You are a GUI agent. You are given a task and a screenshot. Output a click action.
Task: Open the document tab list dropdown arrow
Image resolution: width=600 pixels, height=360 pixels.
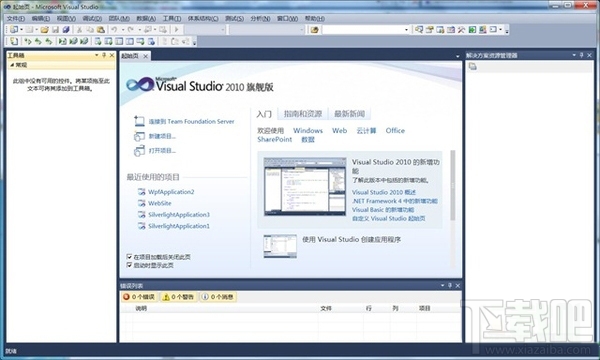click(x=458, y=56)
